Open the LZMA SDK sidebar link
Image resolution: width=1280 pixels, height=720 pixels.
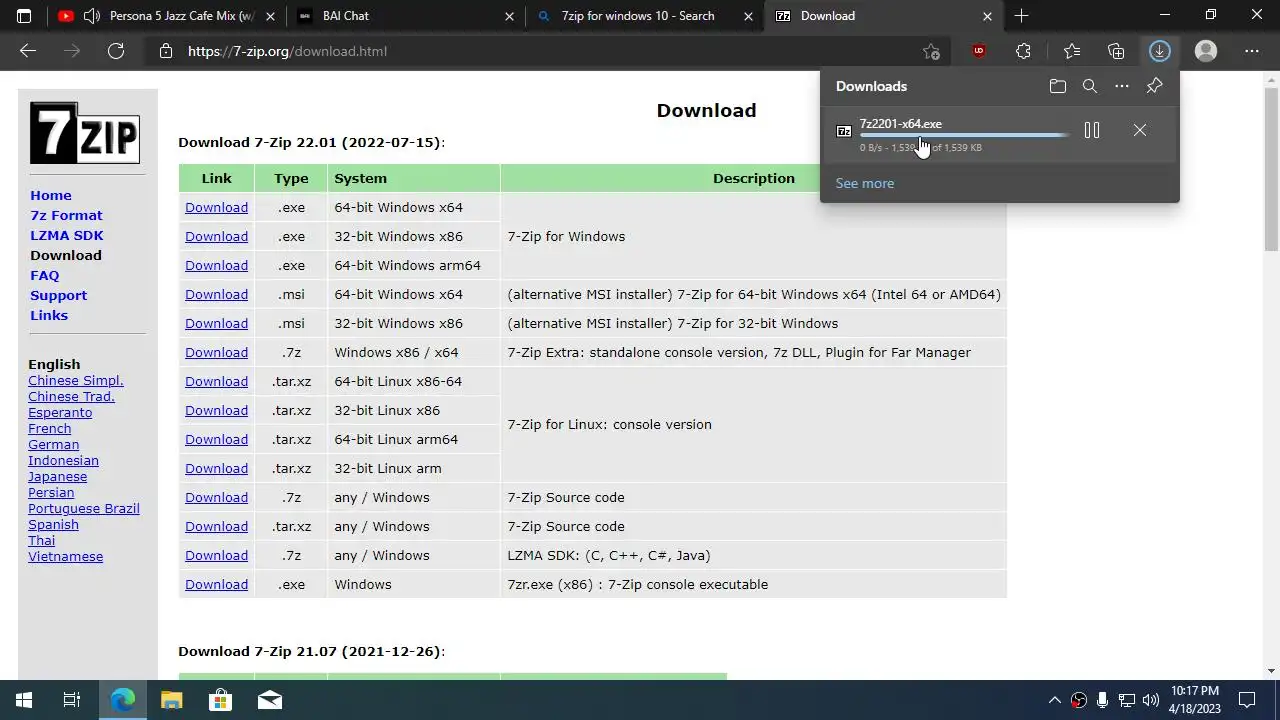coord(67,235)
